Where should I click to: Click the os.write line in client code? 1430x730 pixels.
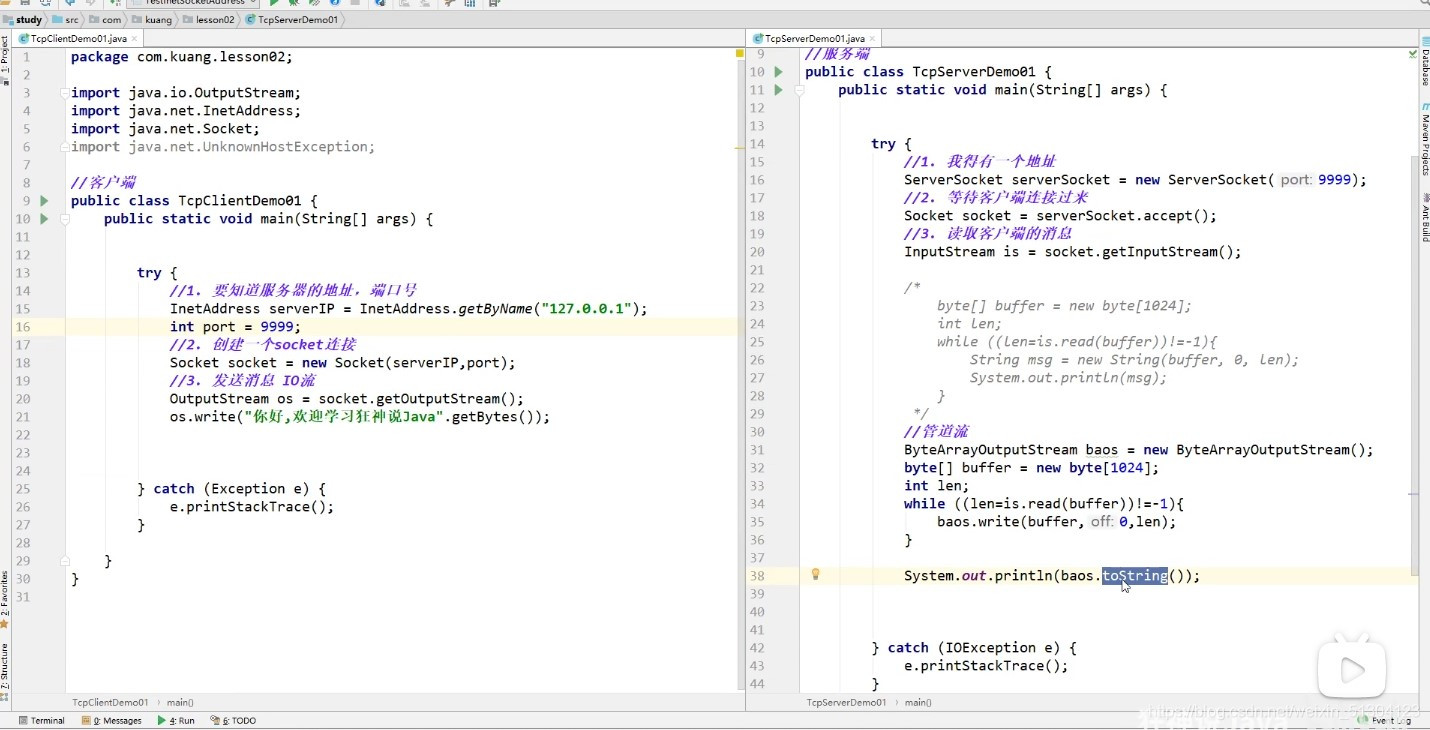[x=360, y=417]
